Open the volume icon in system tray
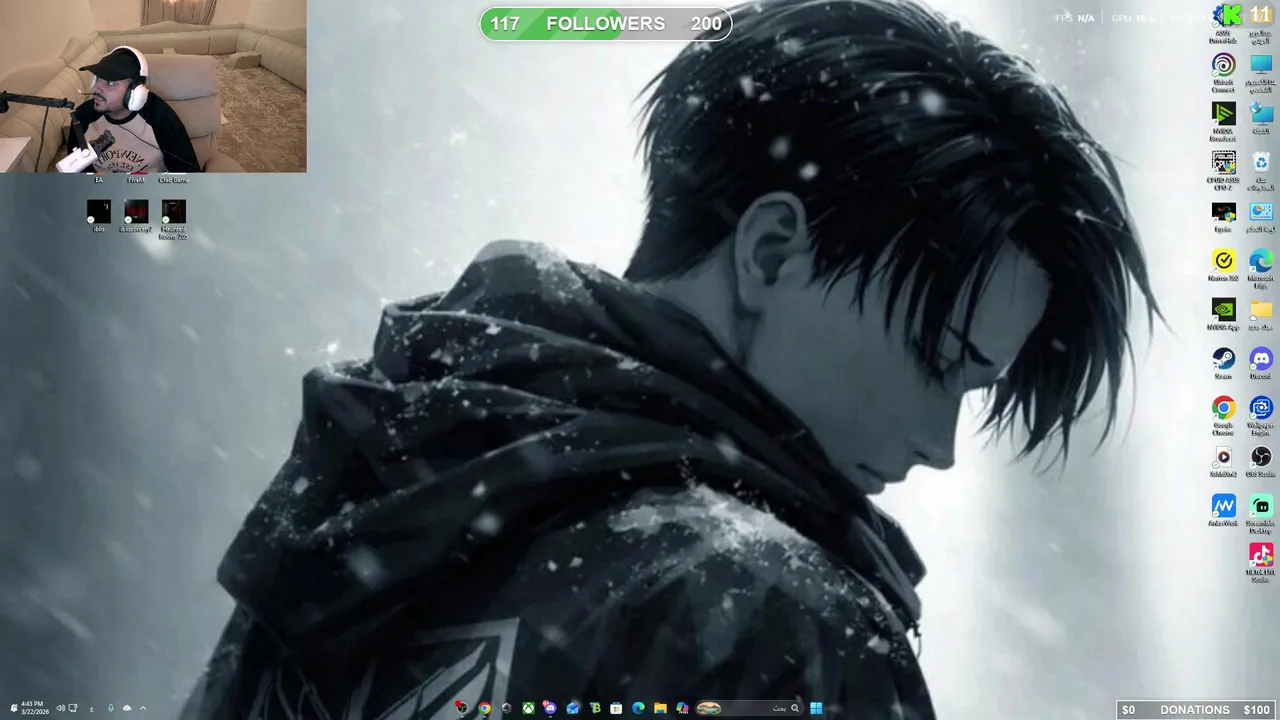Screen dimensions: 1280x720 [61, 708]
